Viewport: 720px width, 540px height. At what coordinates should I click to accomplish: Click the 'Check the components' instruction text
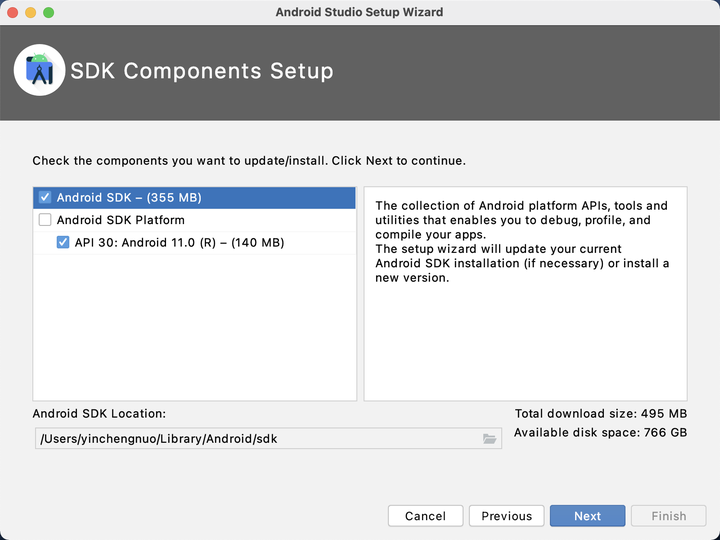click(x=249, y=161)
